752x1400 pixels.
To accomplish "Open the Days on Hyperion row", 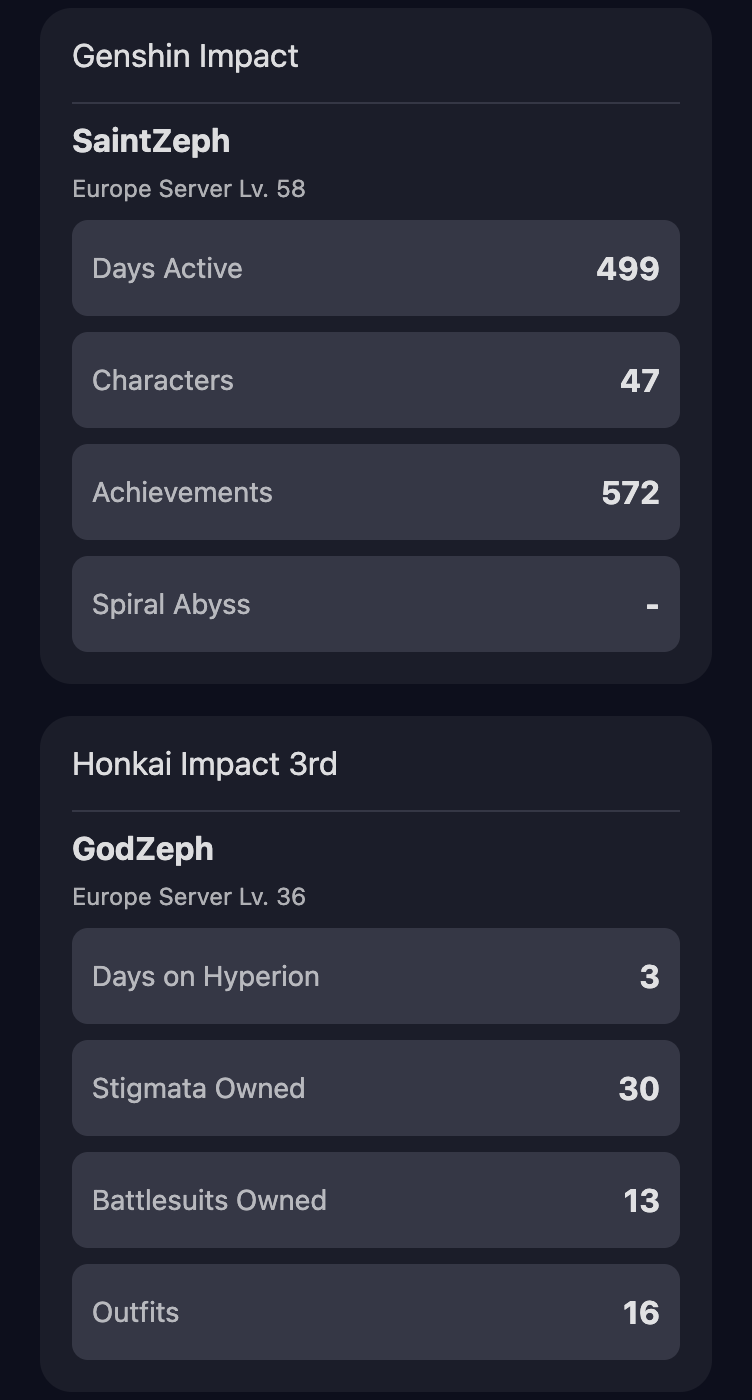I will (375, 976).
